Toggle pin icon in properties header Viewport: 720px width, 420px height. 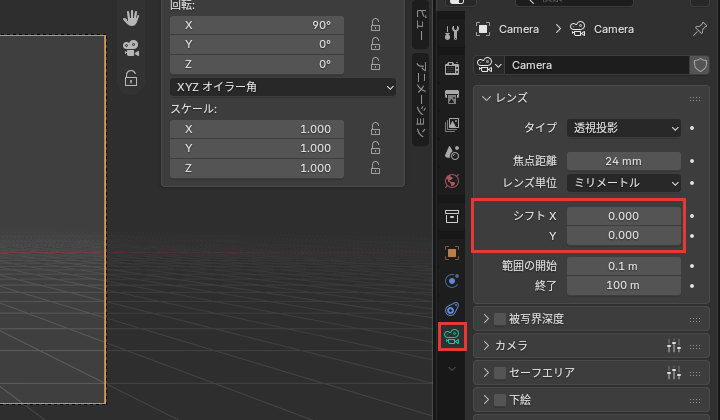pos(700,29)
